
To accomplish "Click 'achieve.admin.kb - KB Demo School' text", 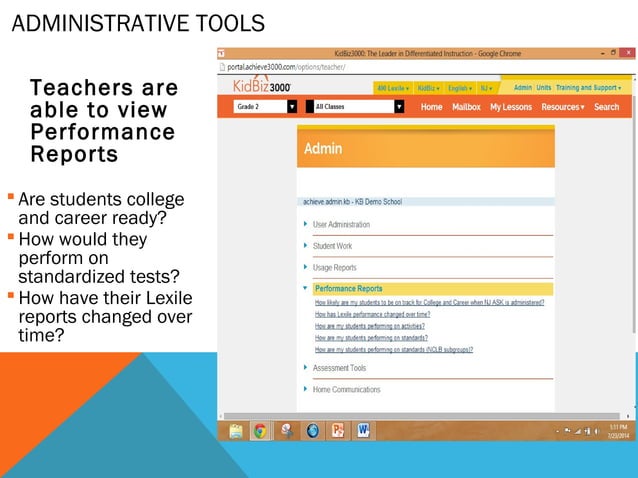I will click(x=352, y=202).
